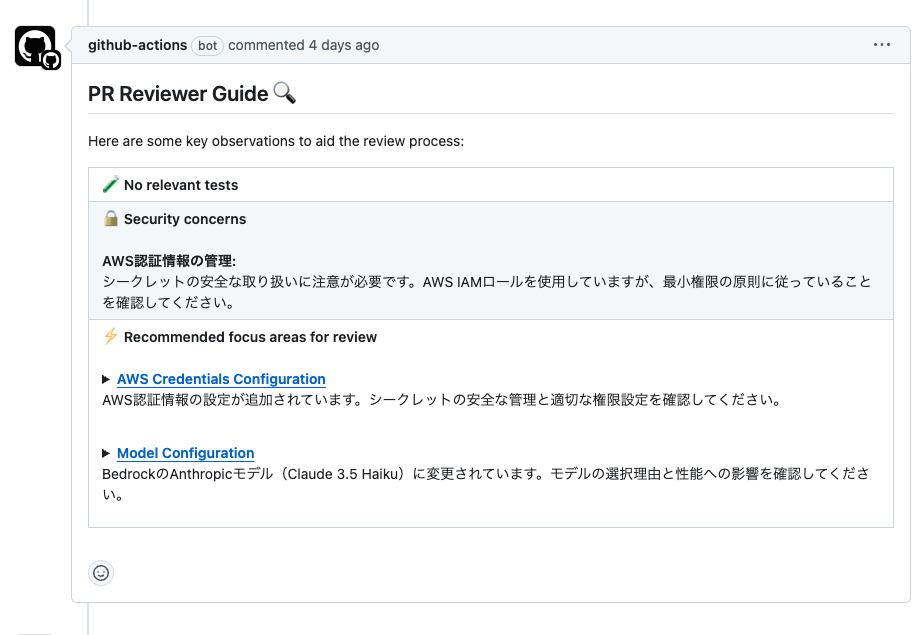The image size is (918, 635).
Task: Click the 'bot' badge label
Action: pyautogui.click(x=207, y=45)
